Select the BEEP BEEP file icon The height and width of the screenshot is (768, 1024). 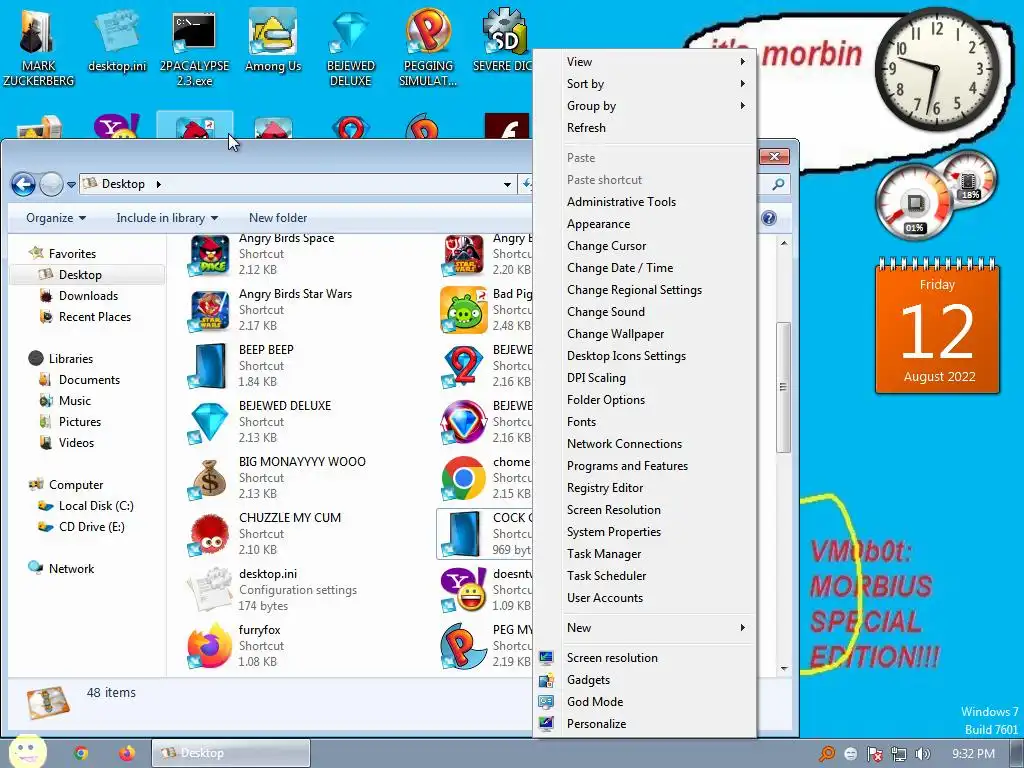209,366
